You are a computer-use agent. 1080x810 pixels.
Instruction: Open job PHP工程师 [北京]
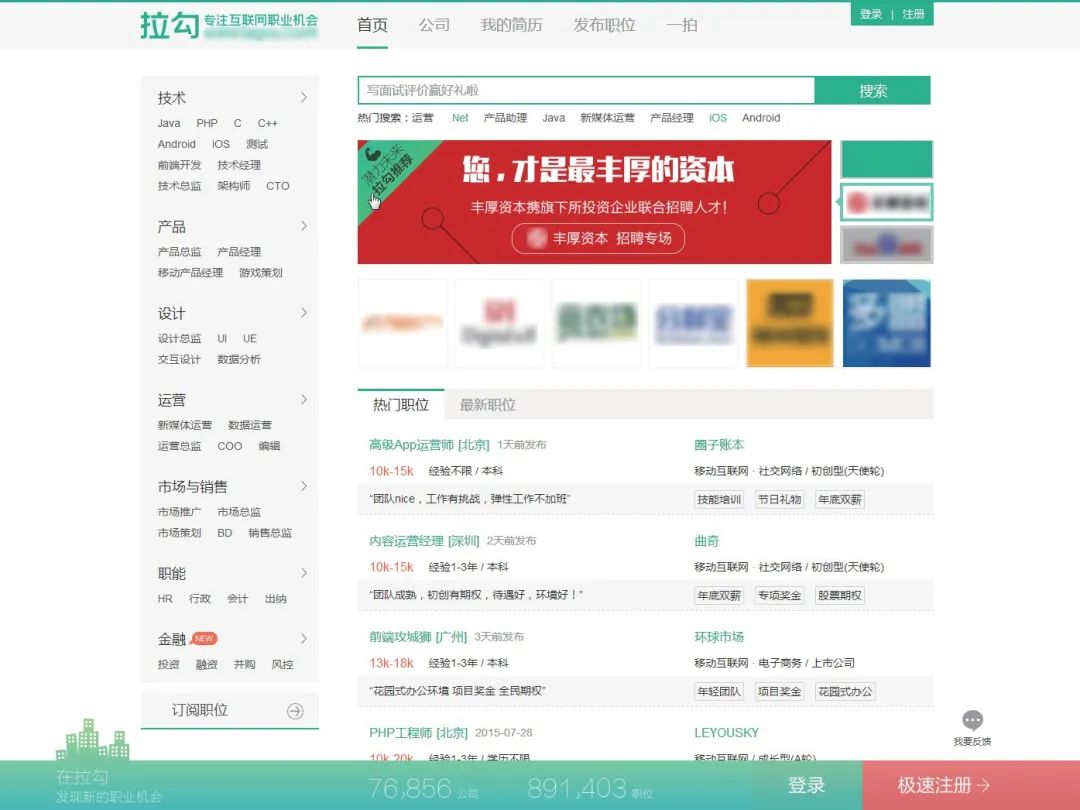[418, 733]
